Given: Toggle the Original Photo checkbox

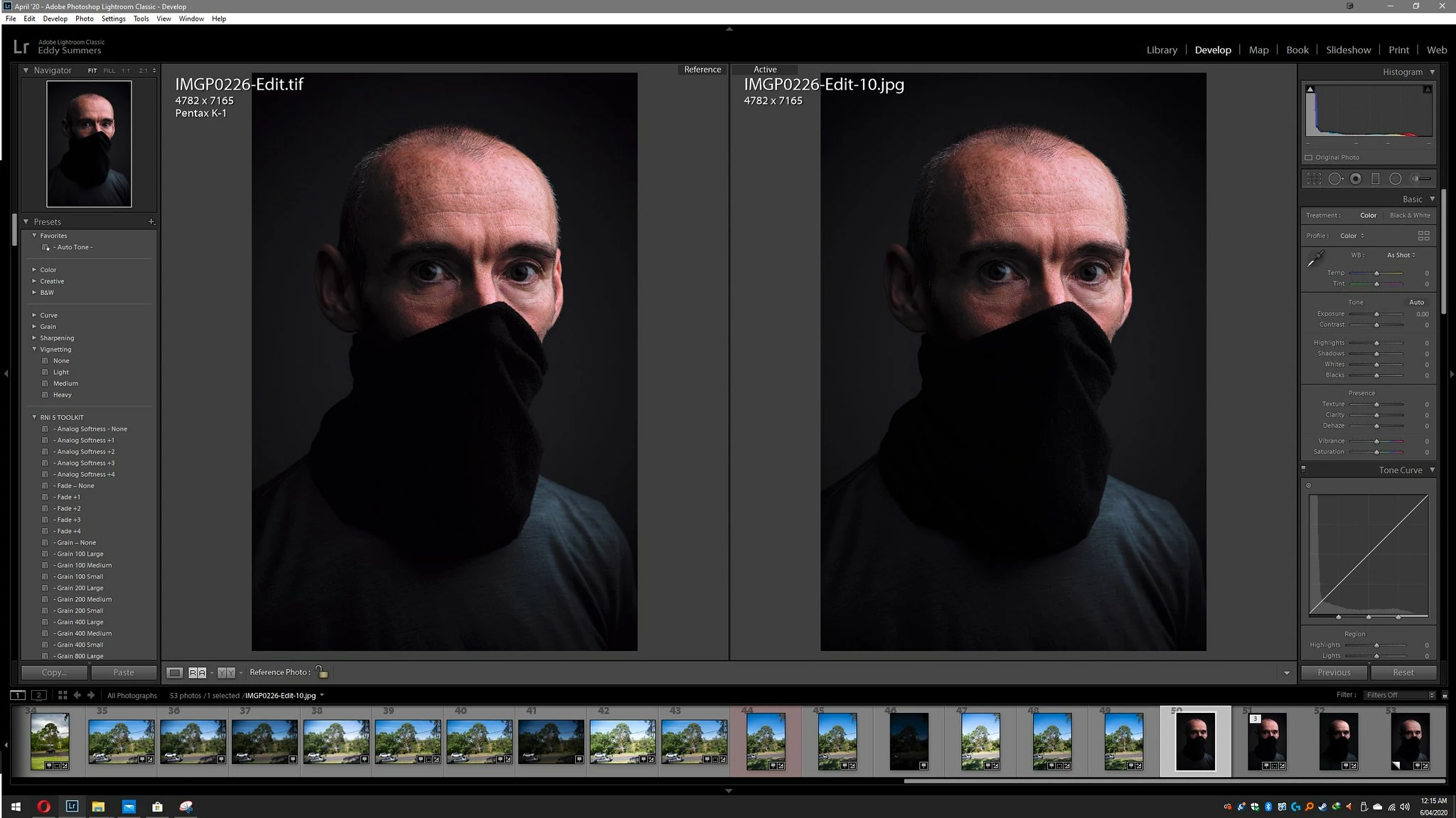Looking at the screenshot, I should (1309, 158).
